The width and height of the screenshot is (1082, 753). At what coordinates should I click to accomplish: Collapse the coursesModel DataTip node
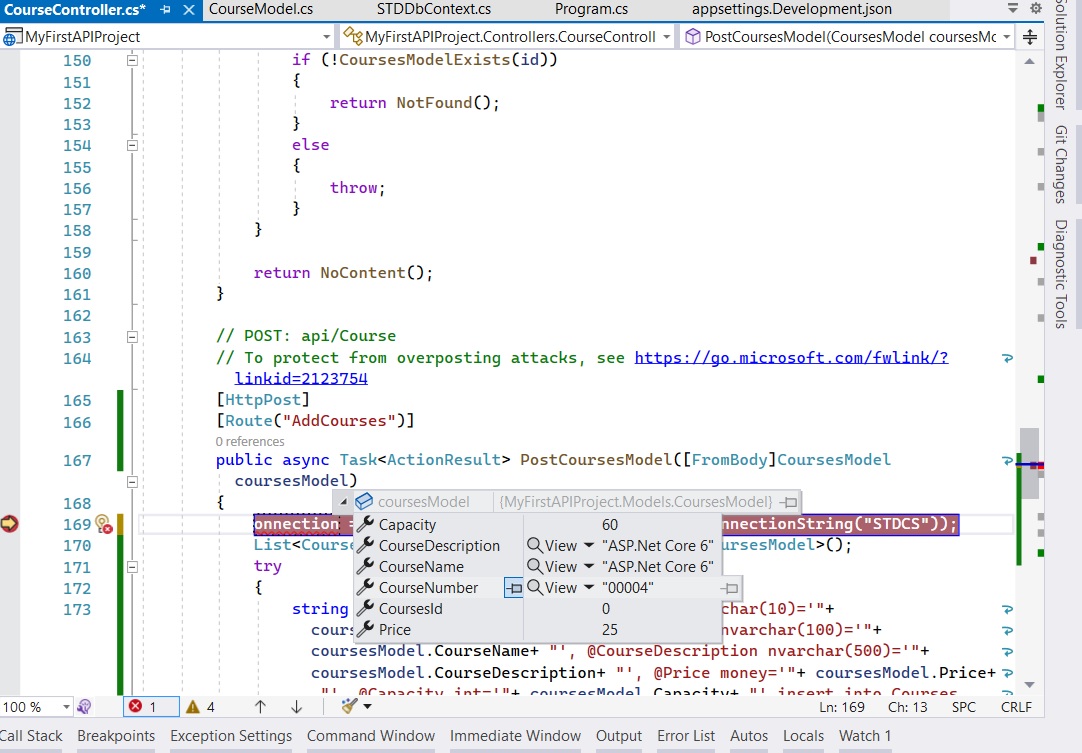coord(344,502)
